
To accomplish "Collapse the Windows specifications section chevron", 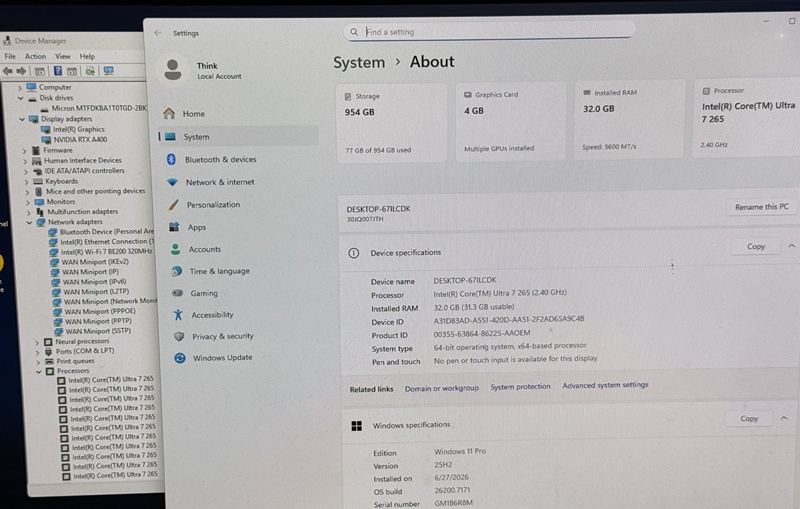I will click(x=784, y=418).
